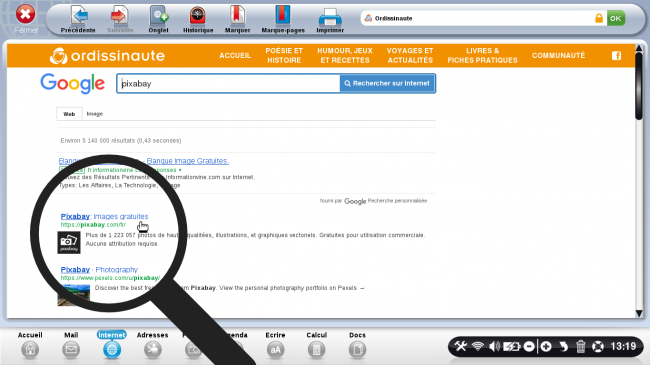Viewport: 650px width, 365px height.
Task: Open the ACCUEIL menu
Action: click(235, 56)
